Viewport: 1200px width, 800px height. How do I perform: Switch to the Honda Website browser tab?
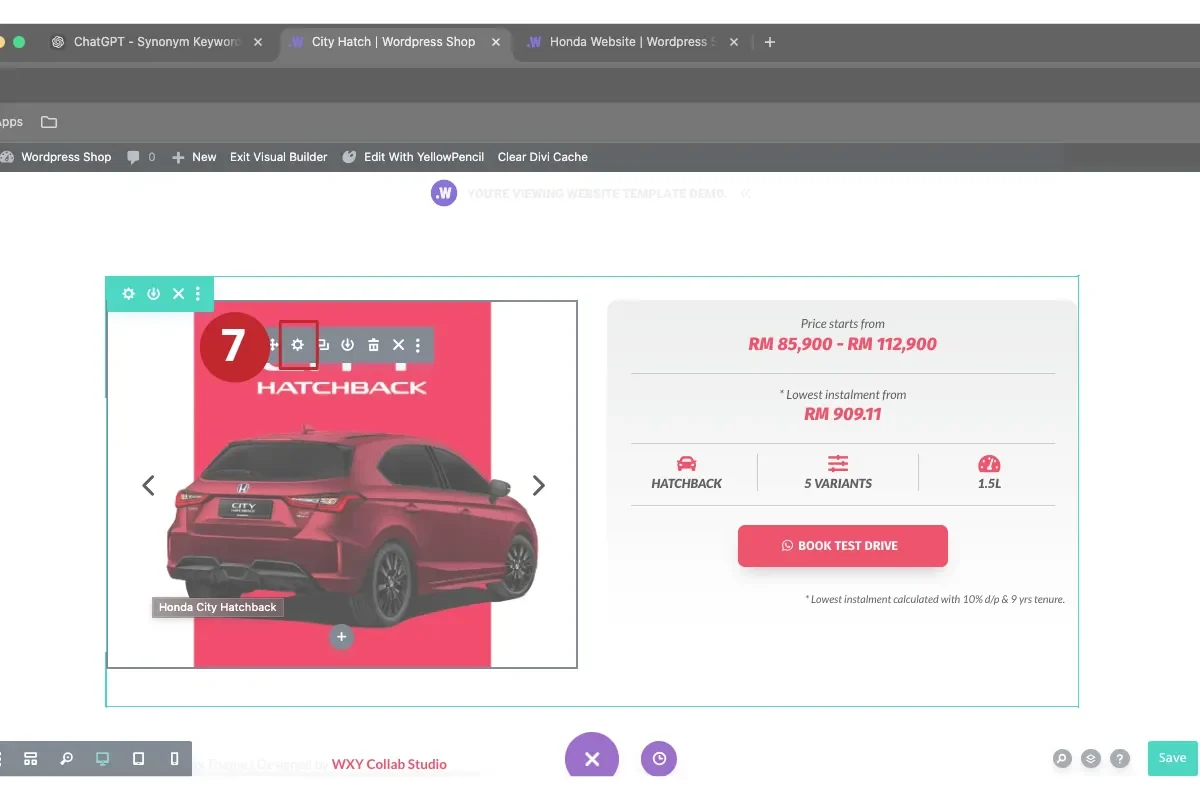pyautogui.click(x=622, y=42)
